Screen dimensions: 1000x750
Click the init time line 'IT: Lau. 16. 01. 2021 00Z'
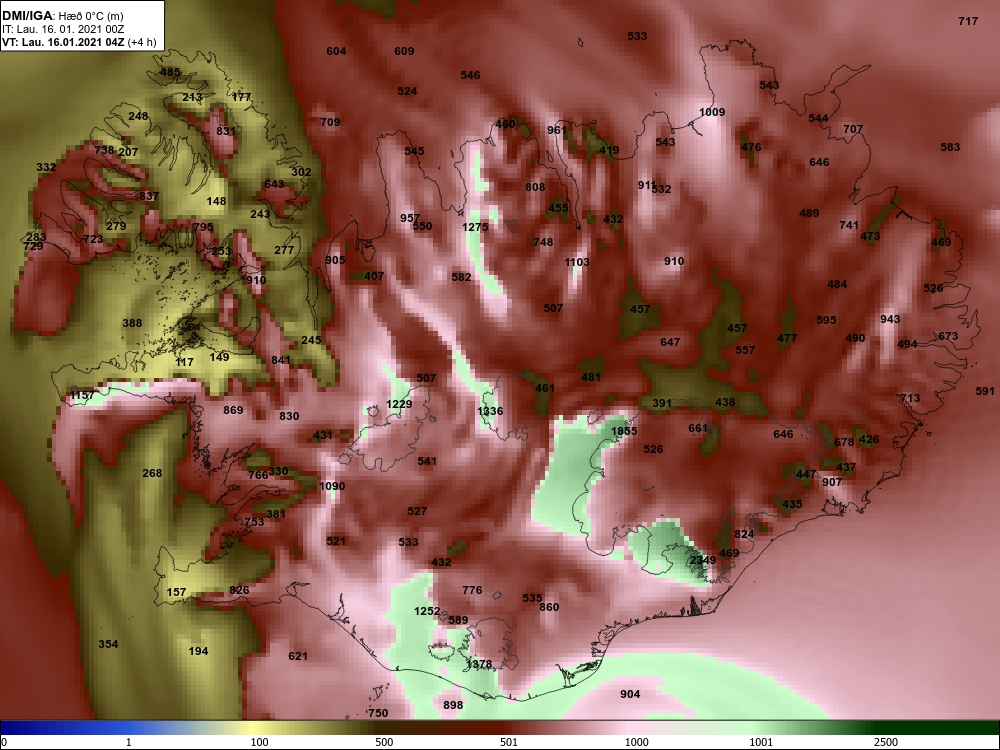(62, 29)
